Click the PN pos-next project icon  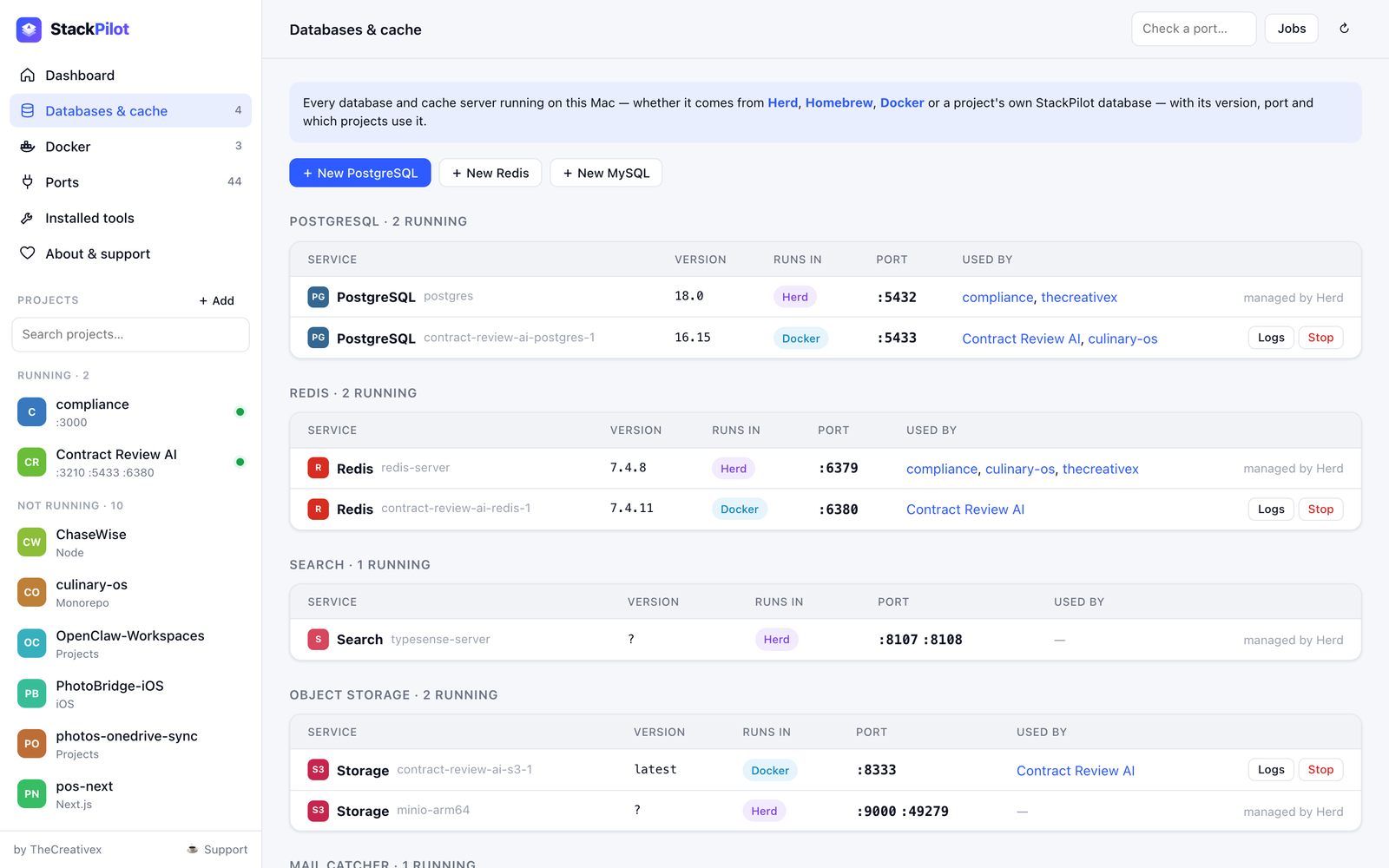point(32,794)
